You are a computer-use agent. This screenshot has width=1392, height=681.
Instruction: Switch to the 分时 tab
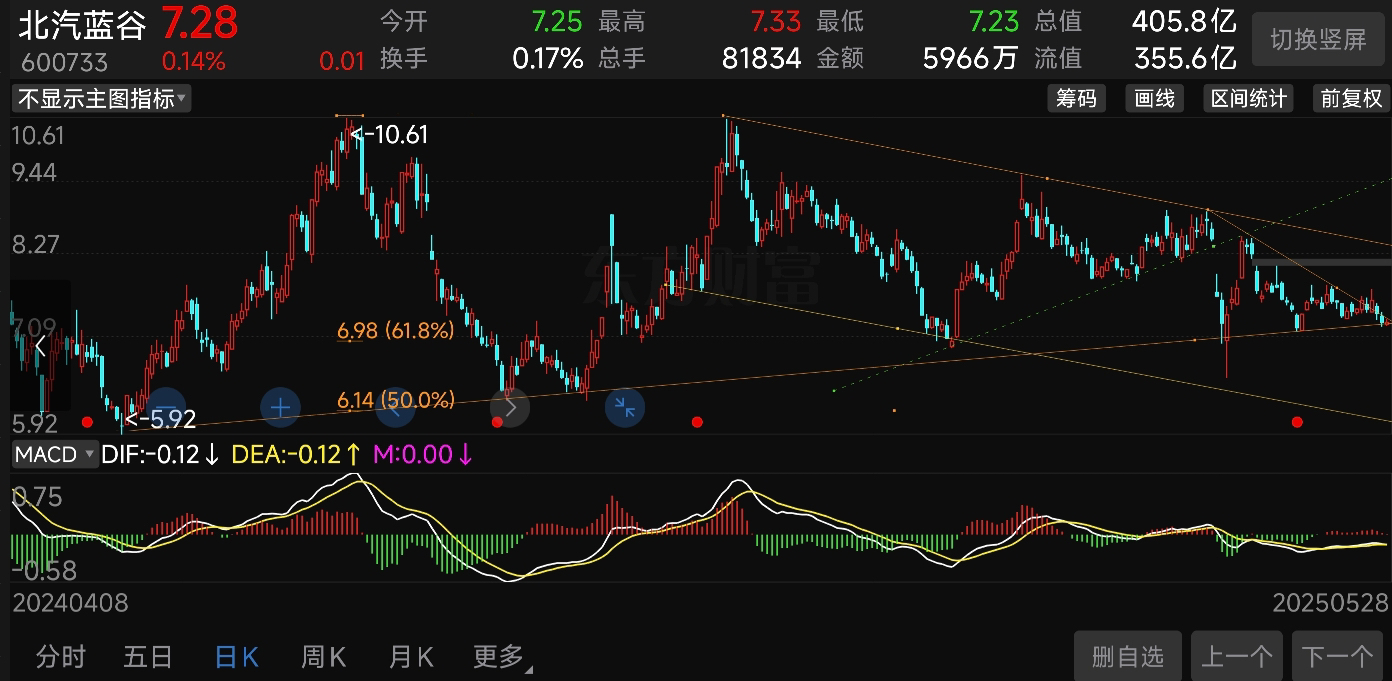tap(61, 657)
